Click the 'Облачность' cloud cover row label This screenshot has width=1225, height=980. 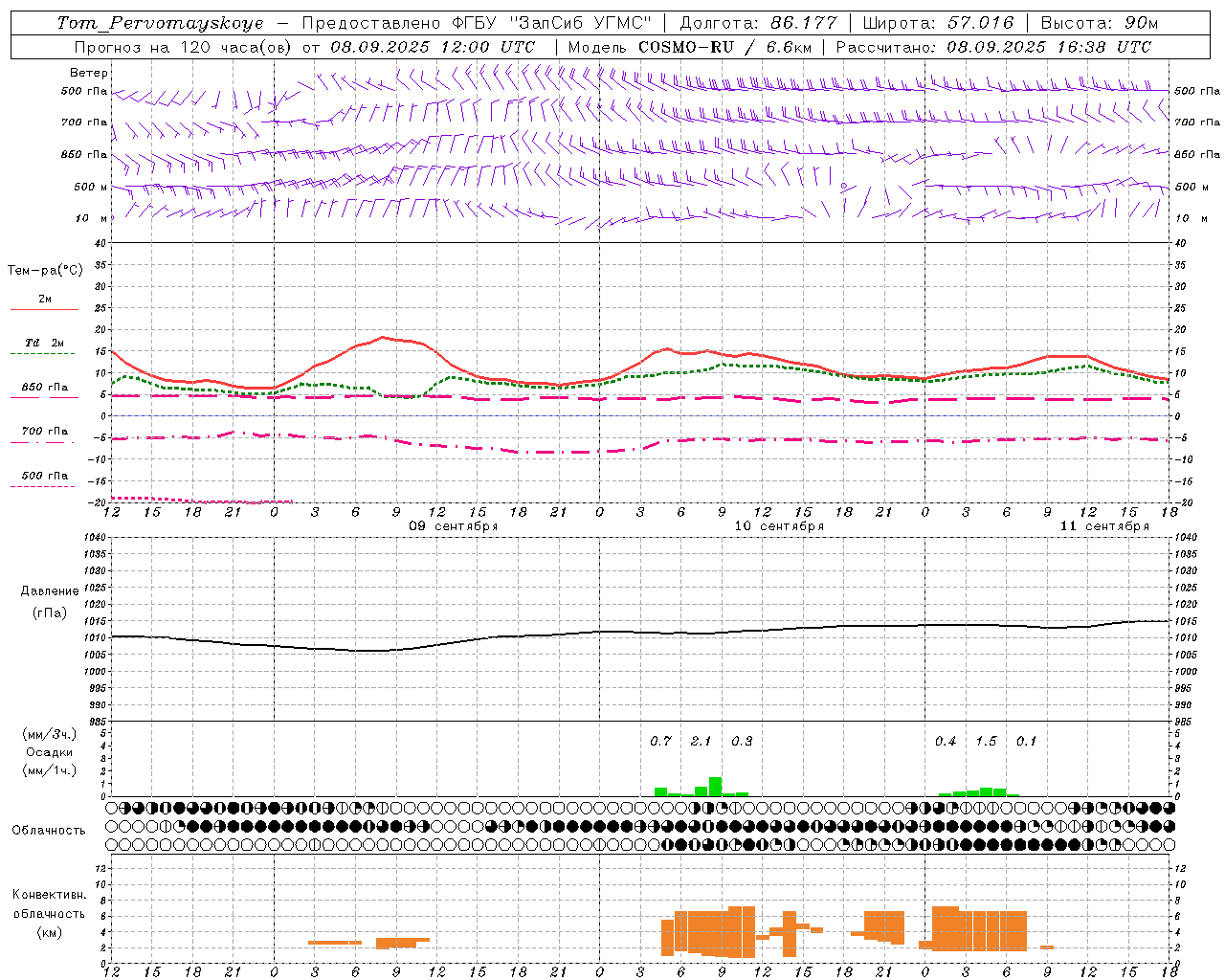pyautogui.click(x=49, y=831)
